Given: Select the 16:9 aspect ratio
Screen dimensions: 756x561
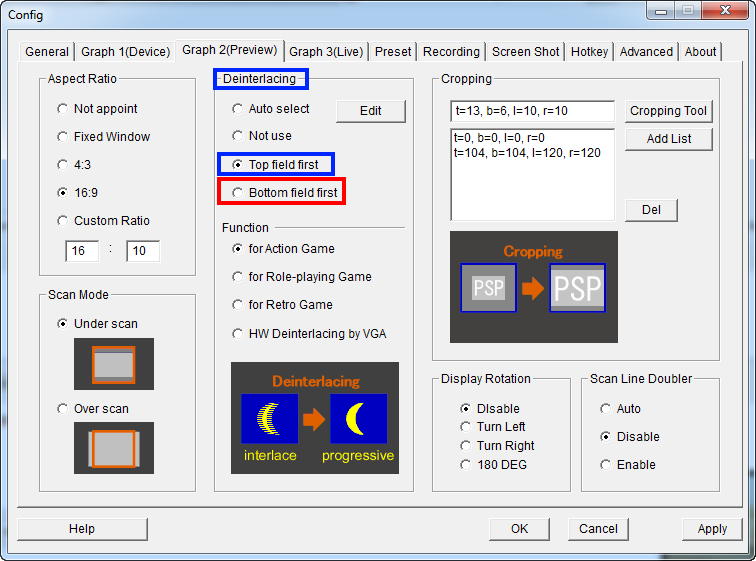Looking at the screenshot, I should click(x=77, y=193).
